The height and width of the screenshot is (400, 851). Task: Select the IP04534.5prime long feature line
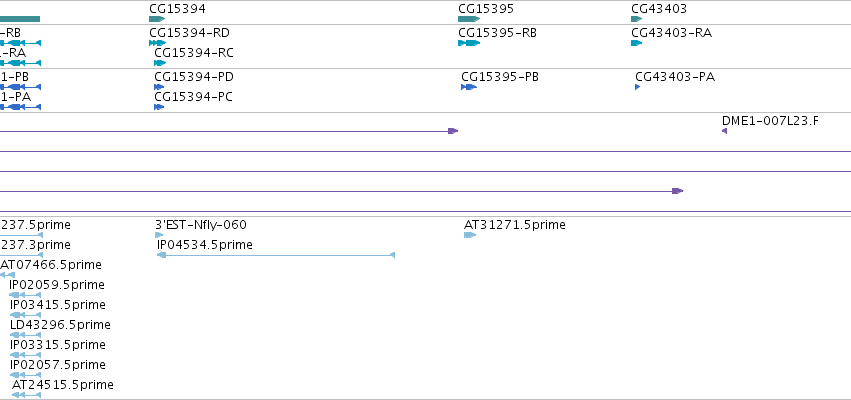(x=276, y=255)
